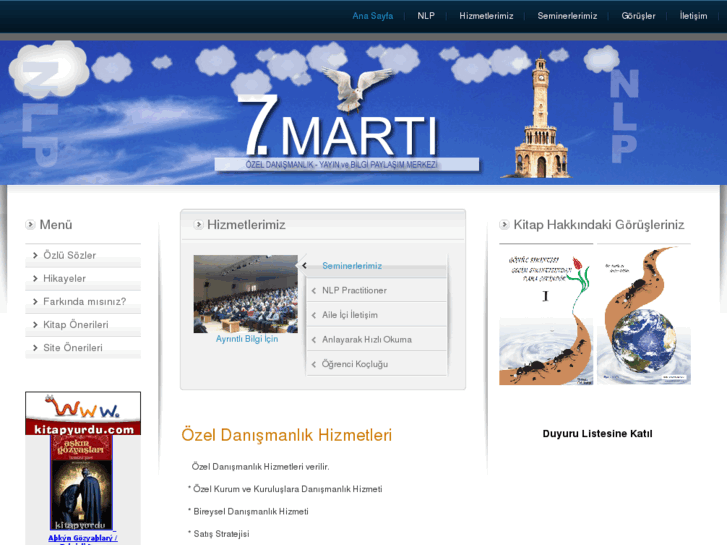Click the arrow icon beside Anlayarak Hızlı Okuma
Screen dimensions: 727x545
click(x=314, y=340)
